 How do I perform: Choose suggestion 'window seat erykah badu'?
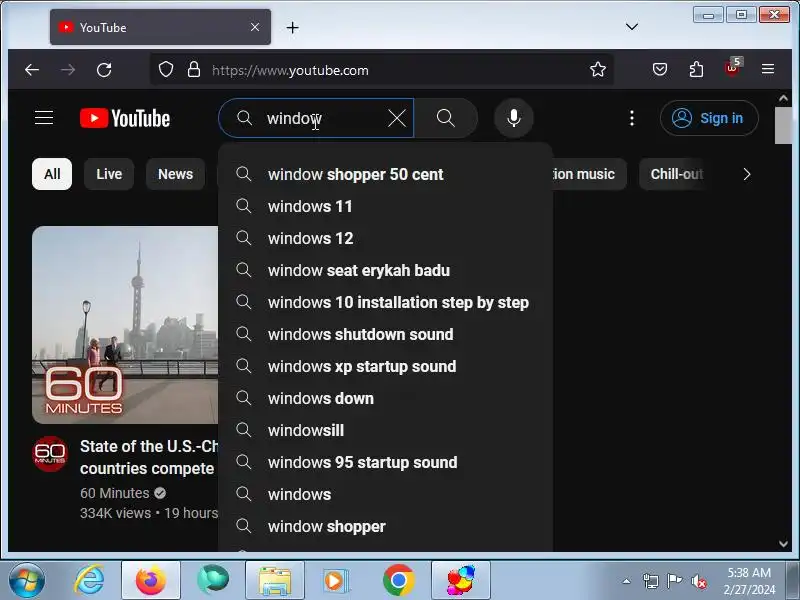click(x=386, y=270)
